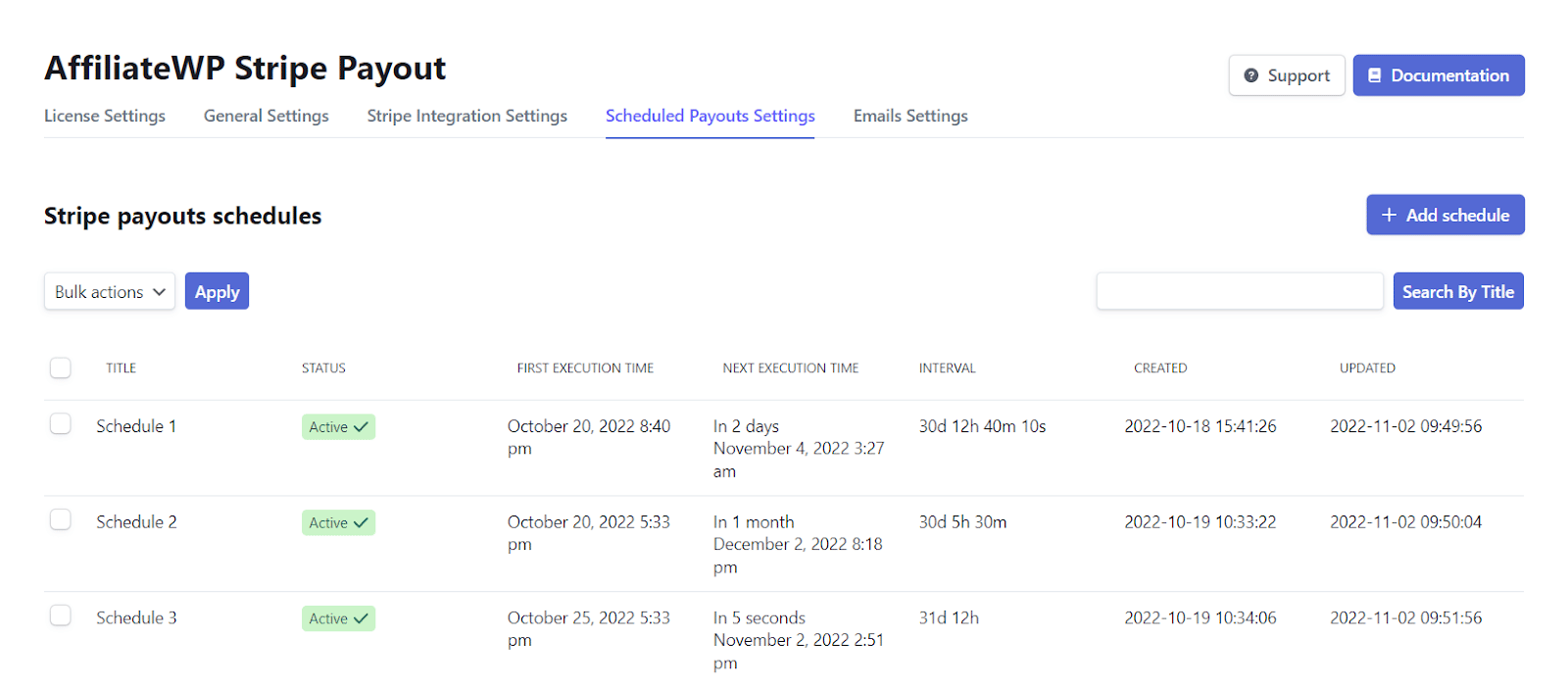Click the Active badge for Schedule 1
This screenshot has width=1568, height=687.
click(338, 427)
